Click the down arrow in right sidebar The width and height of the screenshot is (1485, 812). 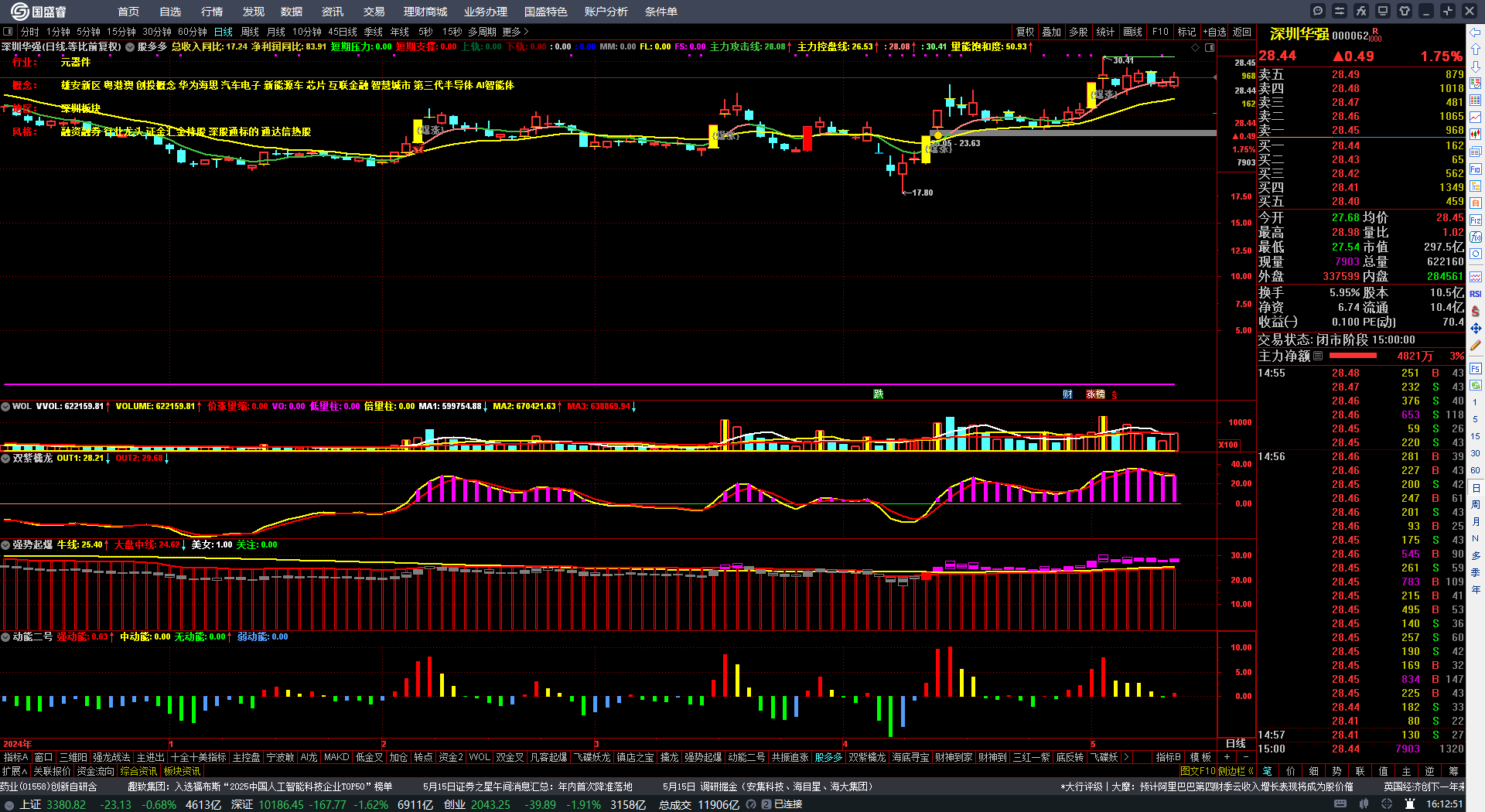tap(1476, 67)
